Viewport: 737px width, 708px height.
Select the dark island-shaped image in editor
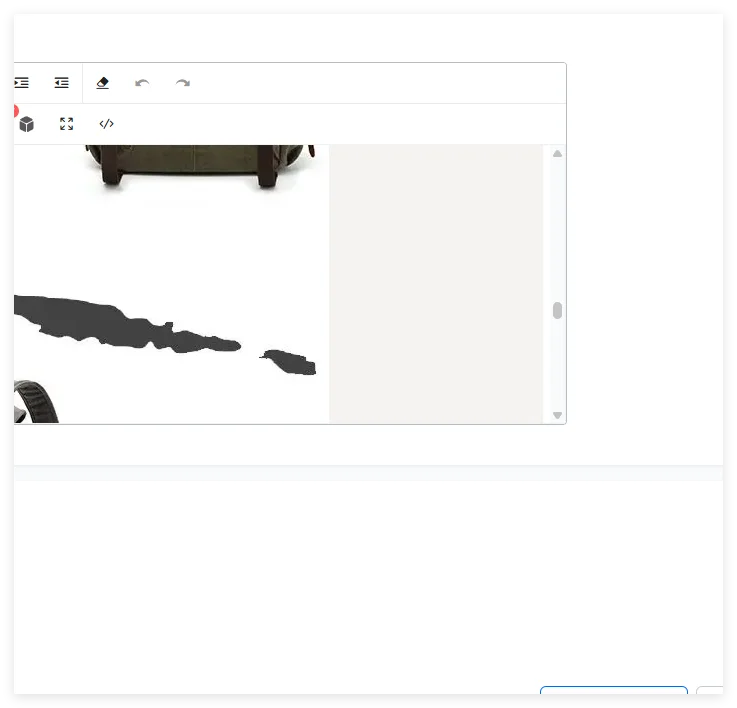coord(165,335)
